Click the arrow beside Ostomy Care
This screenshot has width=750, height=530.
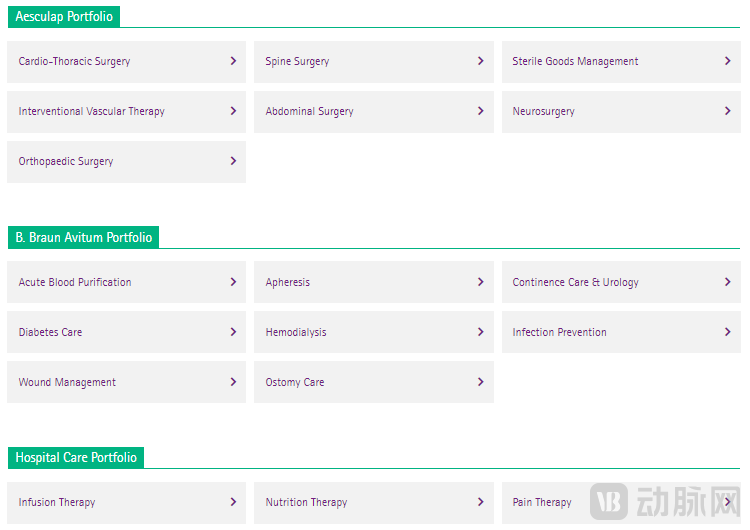click(480, 382)
